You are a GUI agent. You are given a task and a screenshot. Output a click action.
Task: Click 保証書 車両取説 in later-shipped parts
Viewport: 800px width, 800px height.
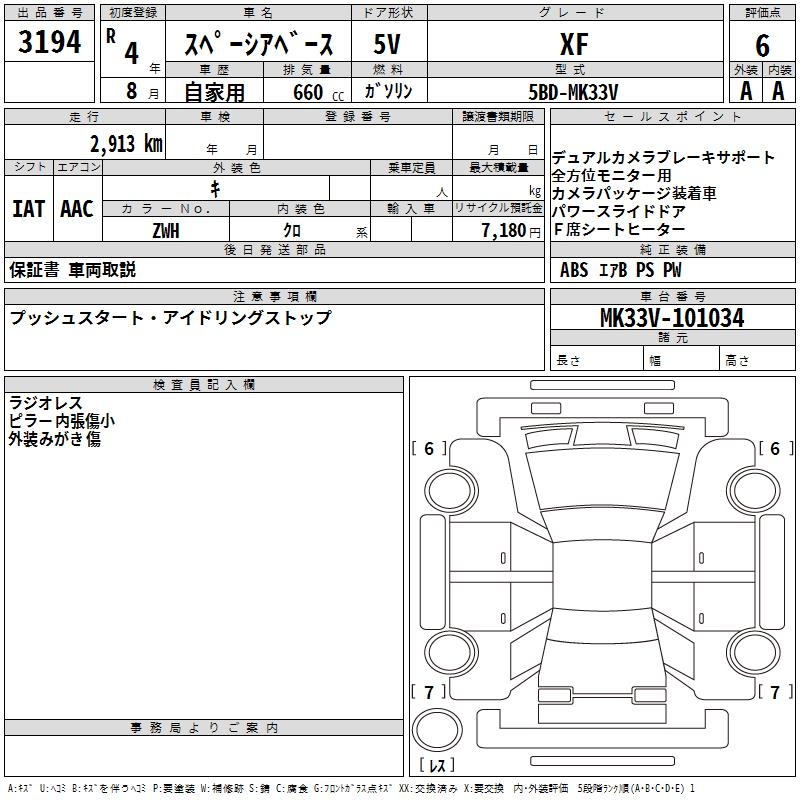pyautogui.click(x=72, y=270)
